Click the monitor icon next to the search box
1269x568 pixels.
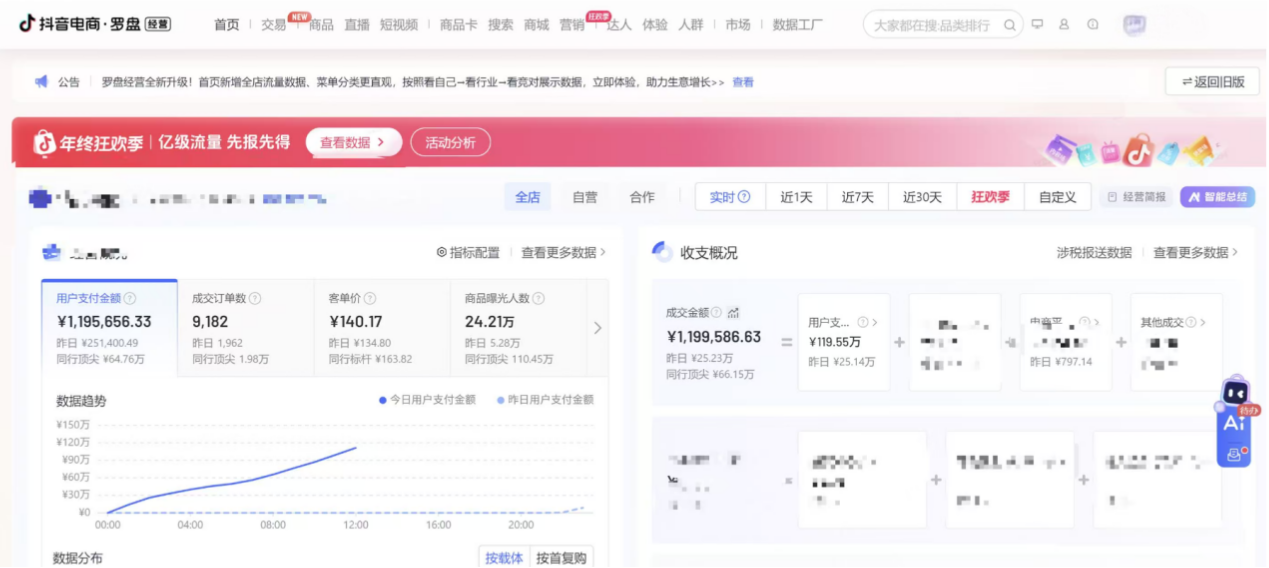click(x=1037, y=25)
